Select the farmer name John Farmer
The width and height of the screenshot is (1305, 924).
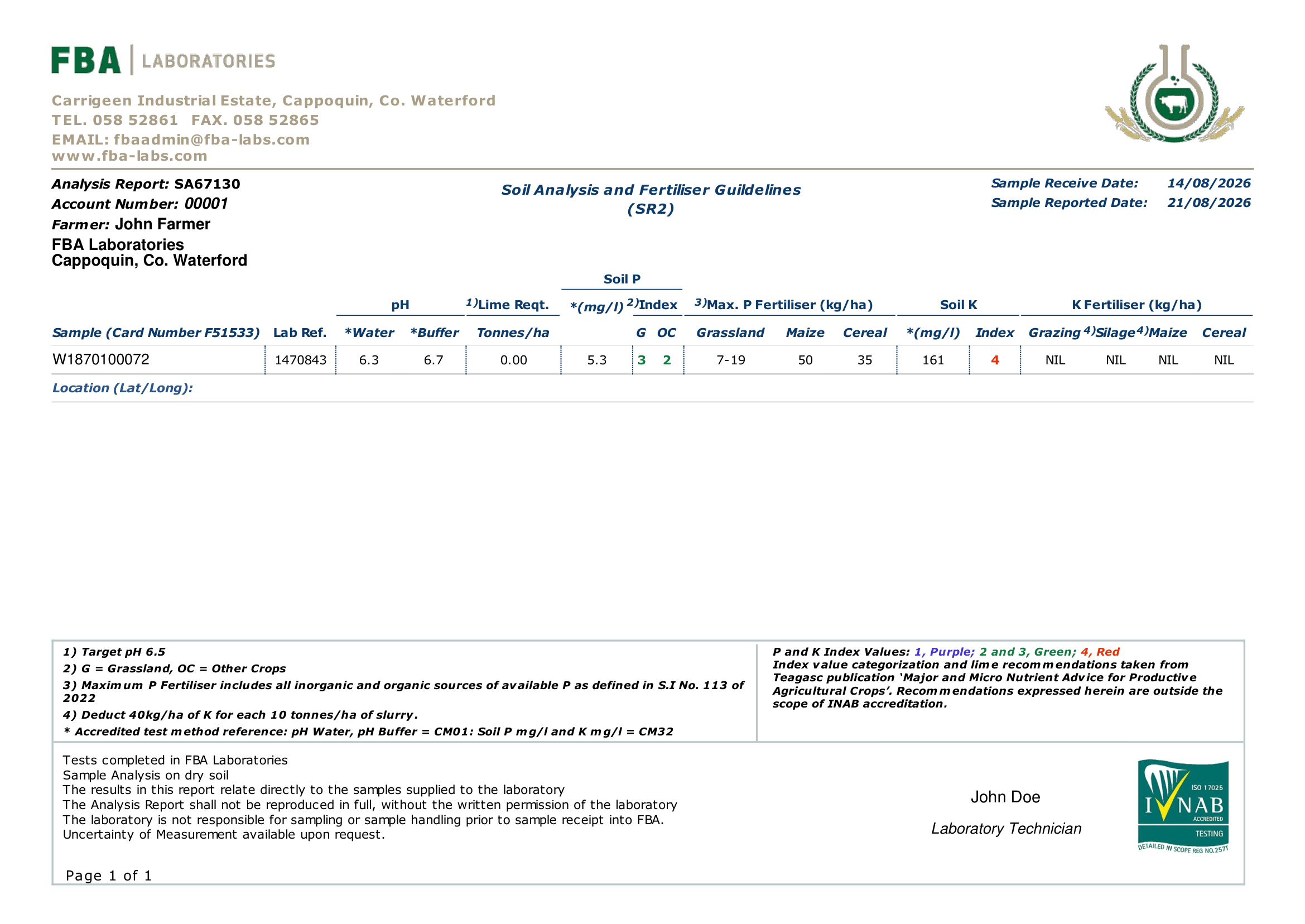coord(163,224)
